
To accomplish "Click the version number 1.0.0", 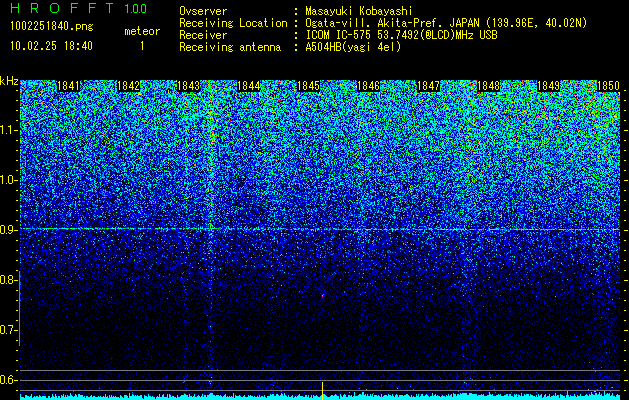I will tap(136, 8).
